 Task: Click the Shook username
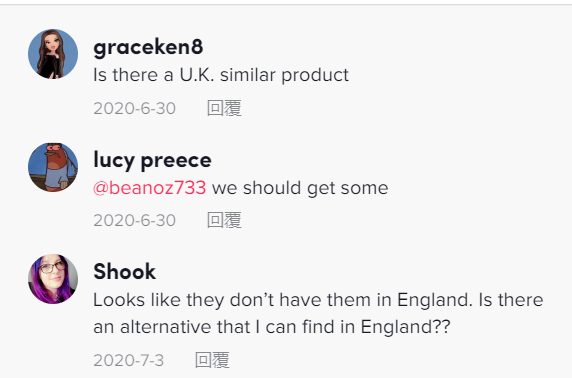125,272
